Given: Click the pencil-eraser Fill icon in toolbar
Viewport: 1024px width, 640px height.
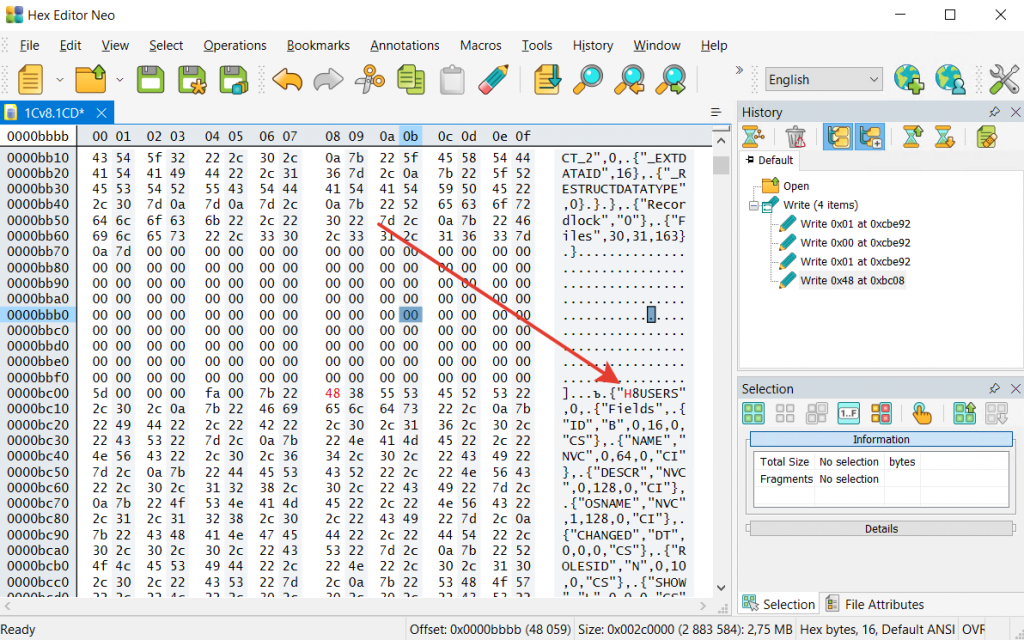Looking at the screenshot, I should pyautogui.click(x=494, y=80).
